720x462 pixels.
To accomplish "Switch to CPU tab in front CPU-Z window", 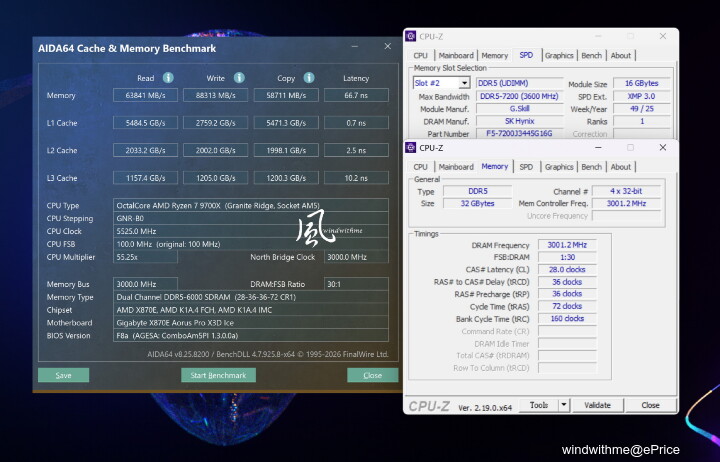I will [420, 167].
